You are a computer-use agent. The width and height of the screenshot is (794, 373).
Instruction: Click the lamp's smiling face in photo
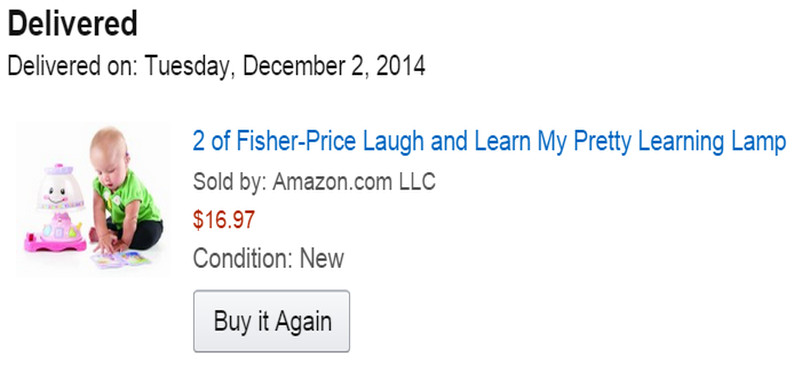[x=56, y=194]
